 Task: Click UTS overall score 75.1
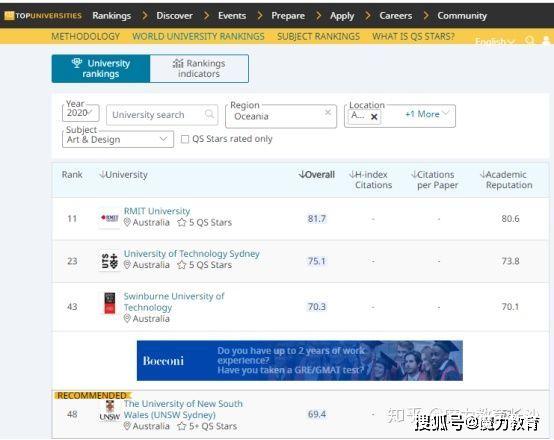(x=317, y=261)
